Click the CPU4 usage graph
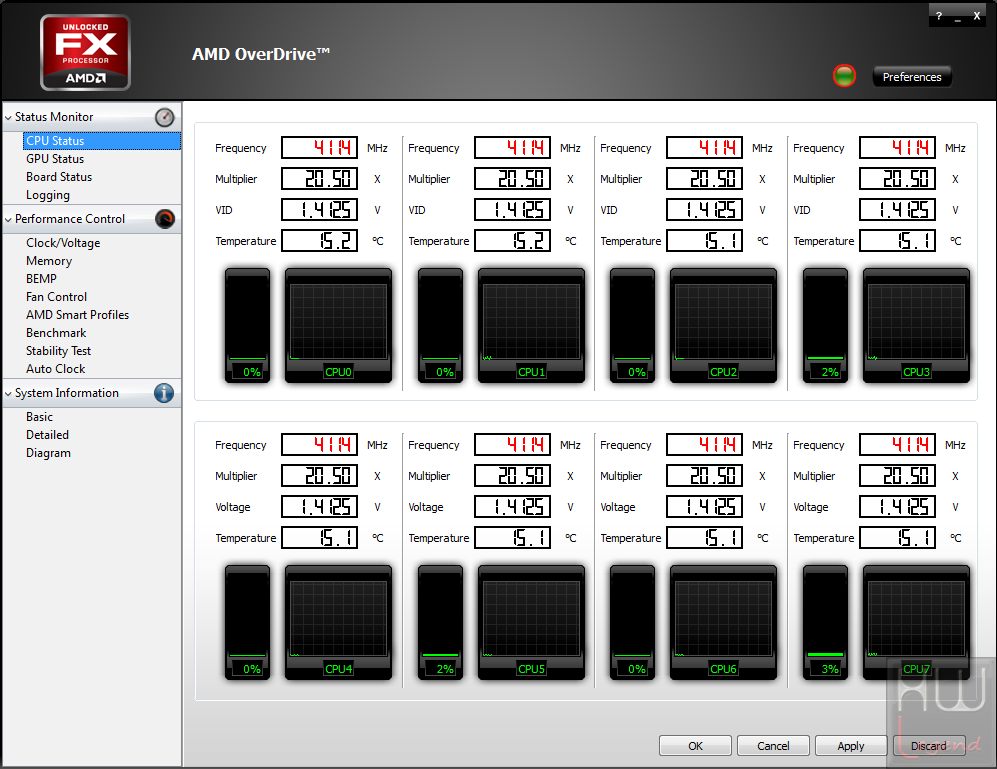The height and width of the screenshot is (769, 997). pyautogui.click(x=338, y=622)
